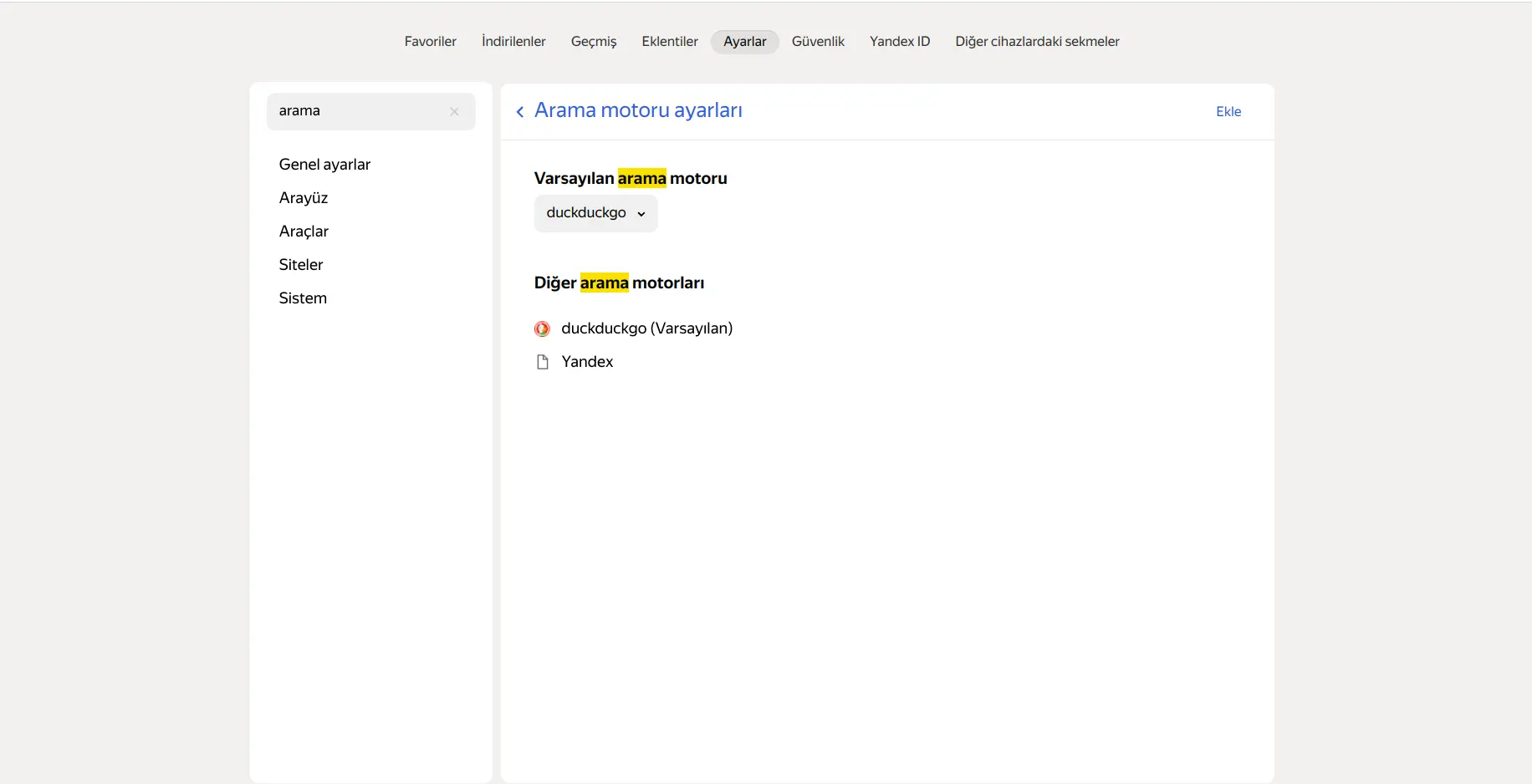Open the Arayüz settings section

click(304, 198)
